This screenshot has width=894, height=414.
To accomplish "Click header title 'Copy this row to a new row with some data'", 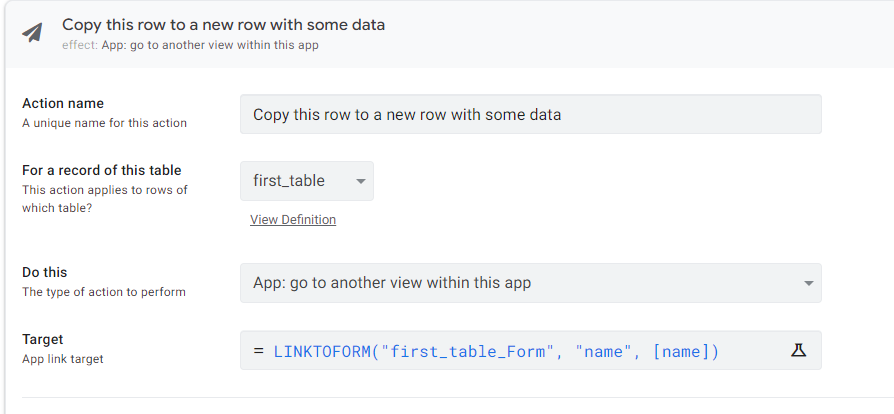I will [224, 25].
